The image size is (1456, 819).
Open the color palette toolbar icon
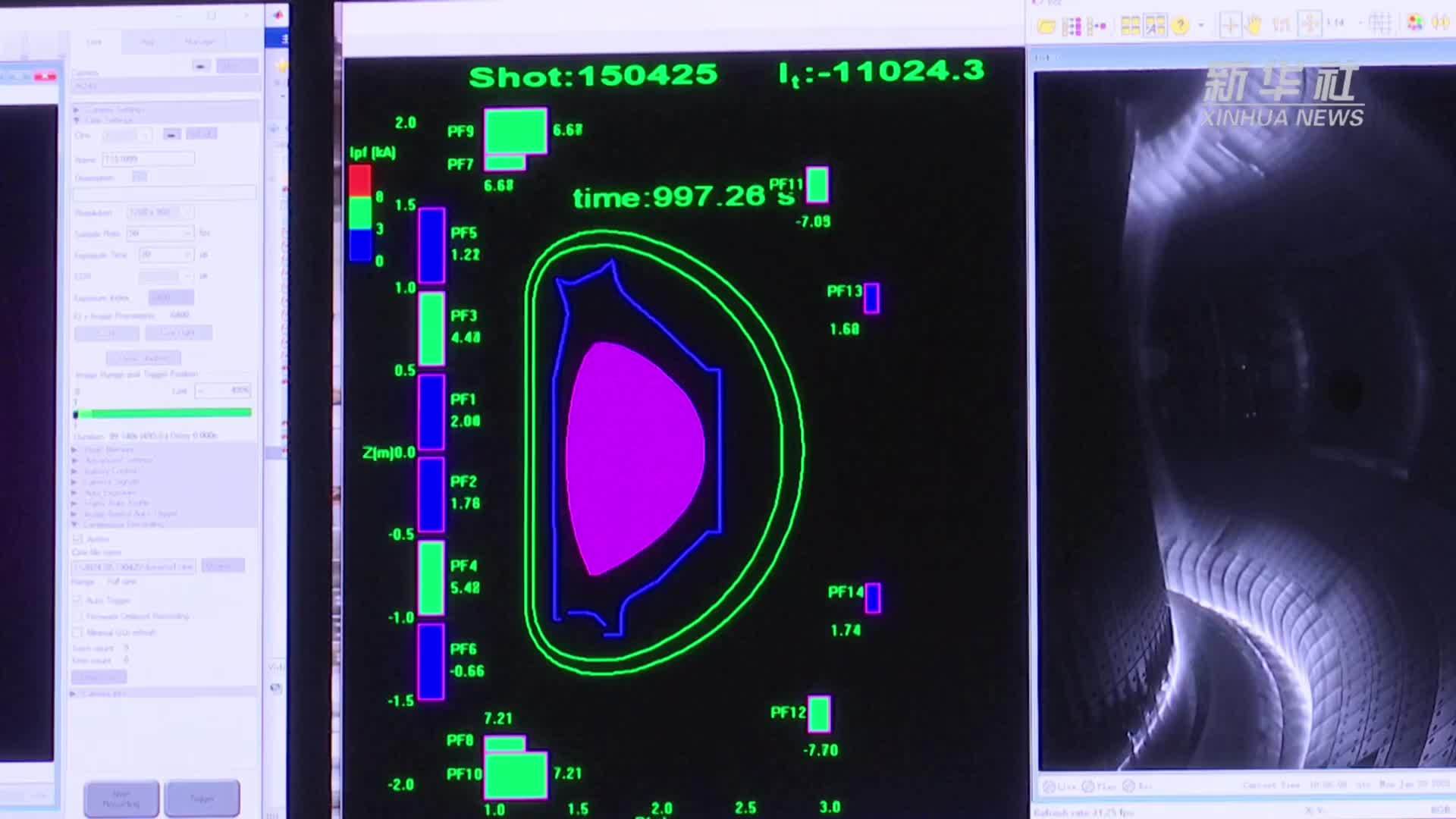[1415, 23]
